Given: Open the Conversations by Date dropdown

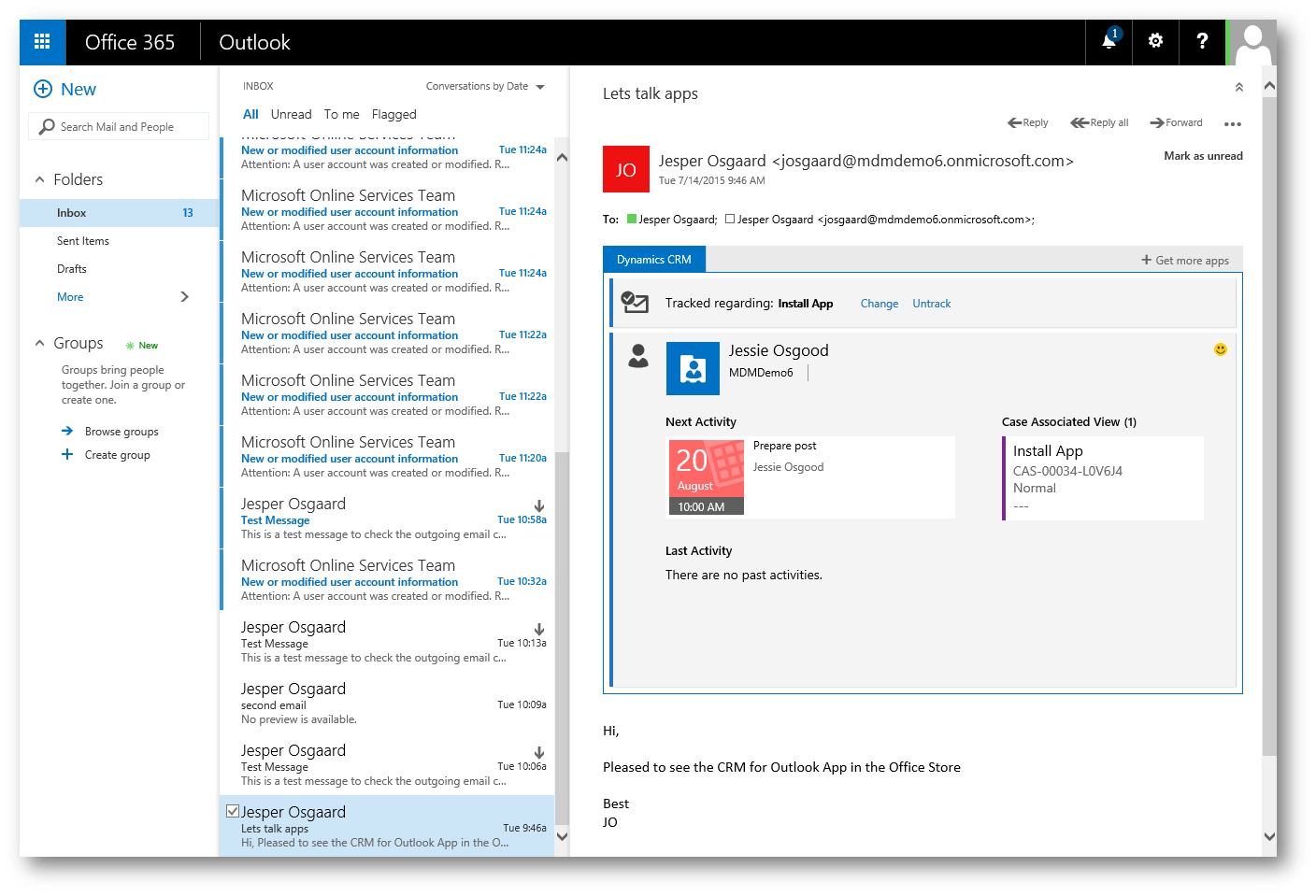Looking at the screenshot, I should [x=485, y=86].
